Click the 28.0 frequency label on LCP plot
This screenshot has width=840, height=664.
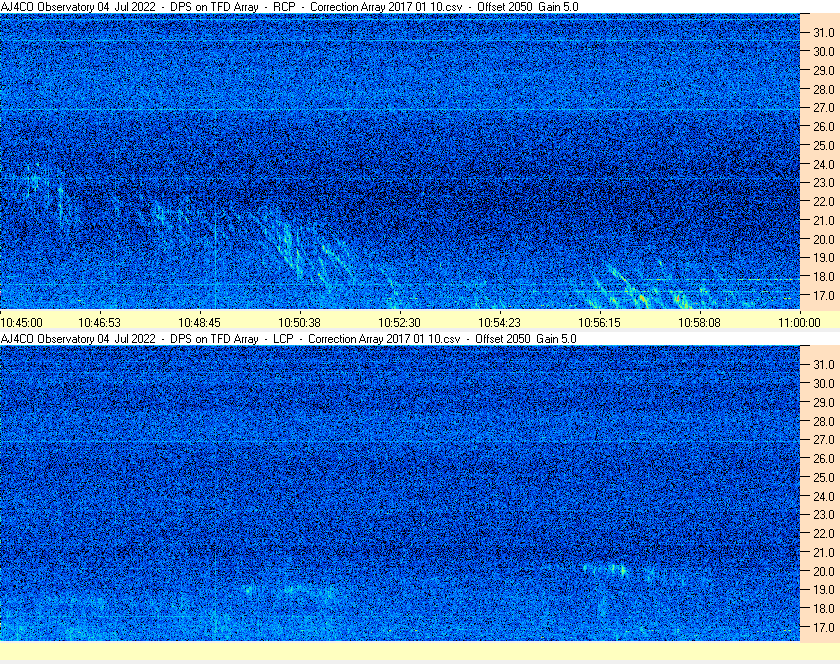[x=824, y=421]
